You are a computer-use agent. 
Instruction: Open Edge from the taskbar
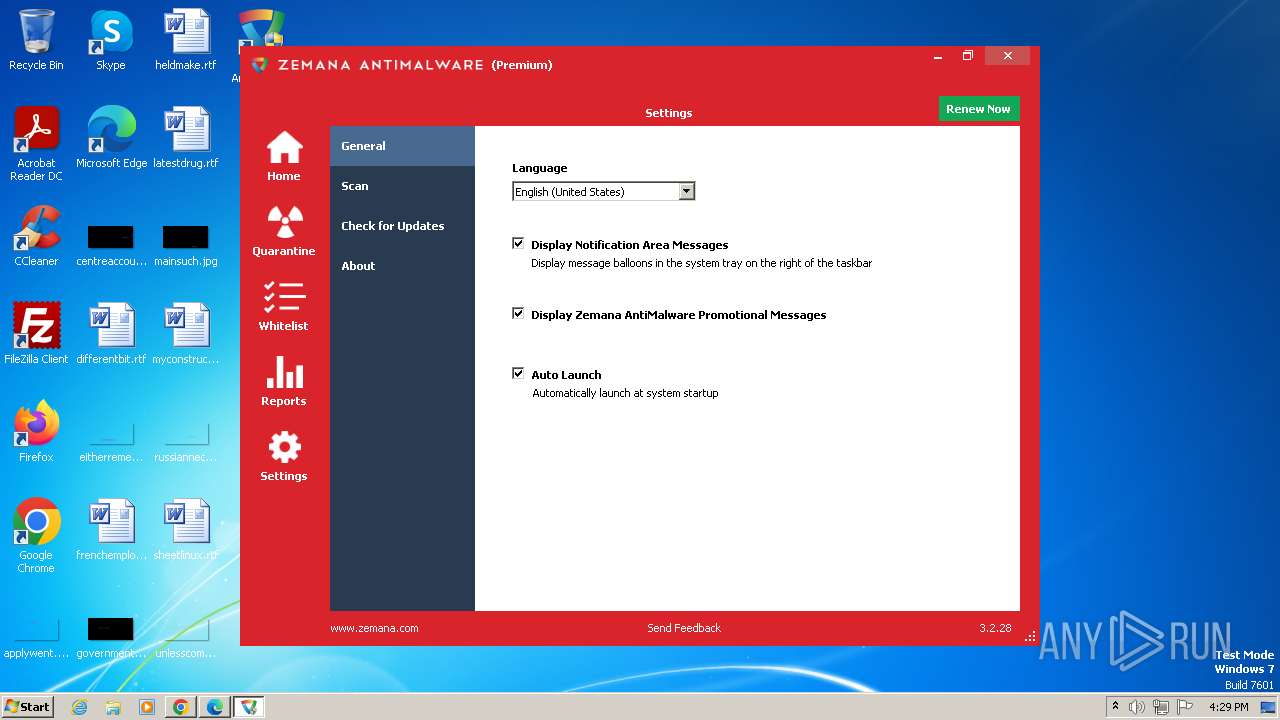(215, 707)
